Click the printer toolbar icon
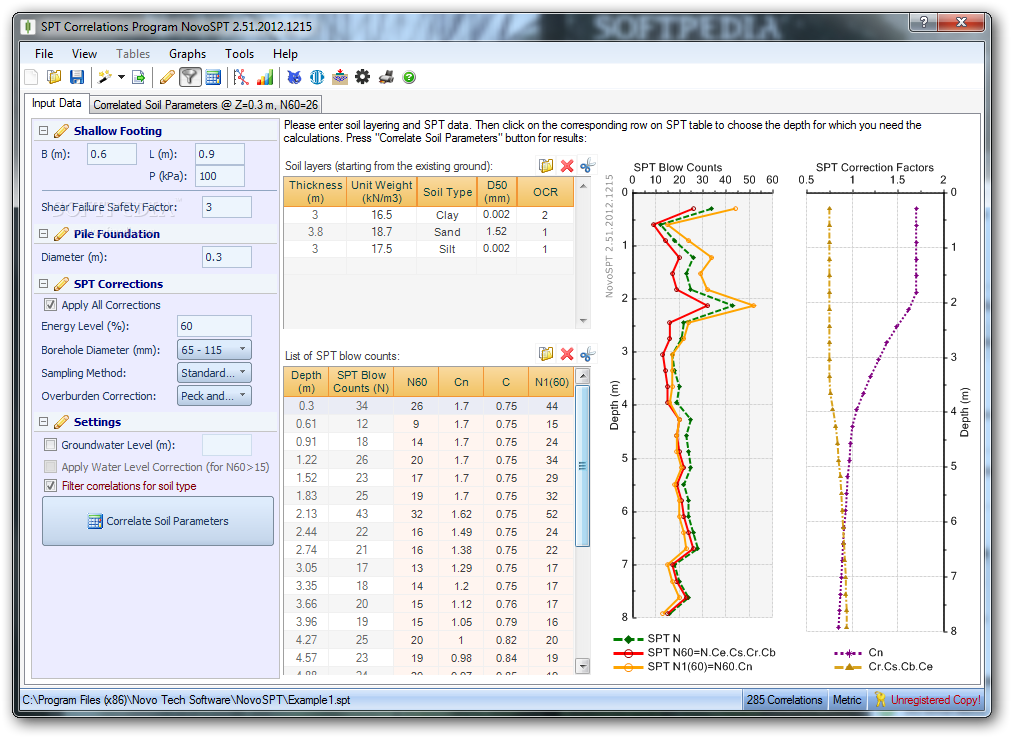 coord(386,77)
